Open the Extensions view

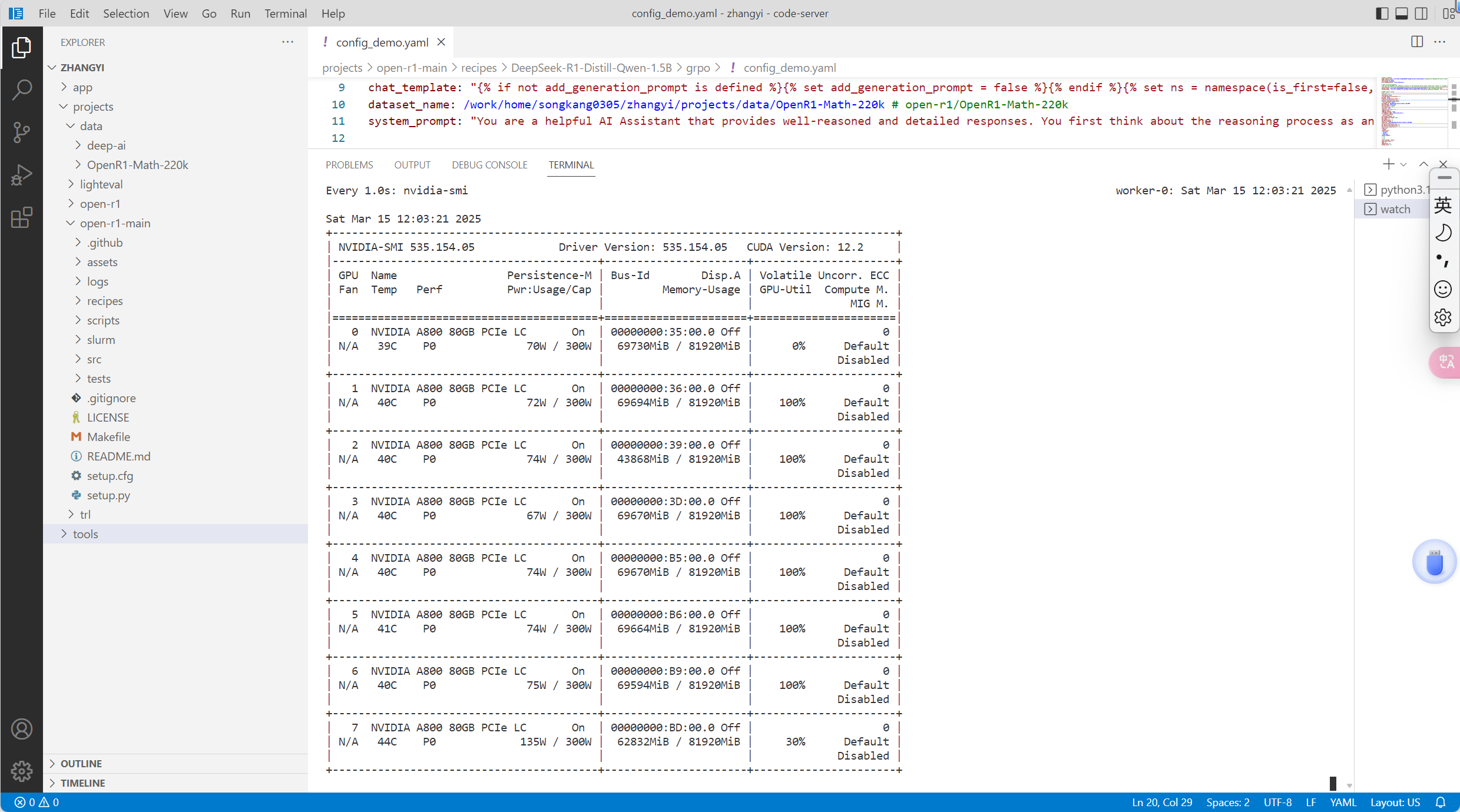(x=22, y=218)
